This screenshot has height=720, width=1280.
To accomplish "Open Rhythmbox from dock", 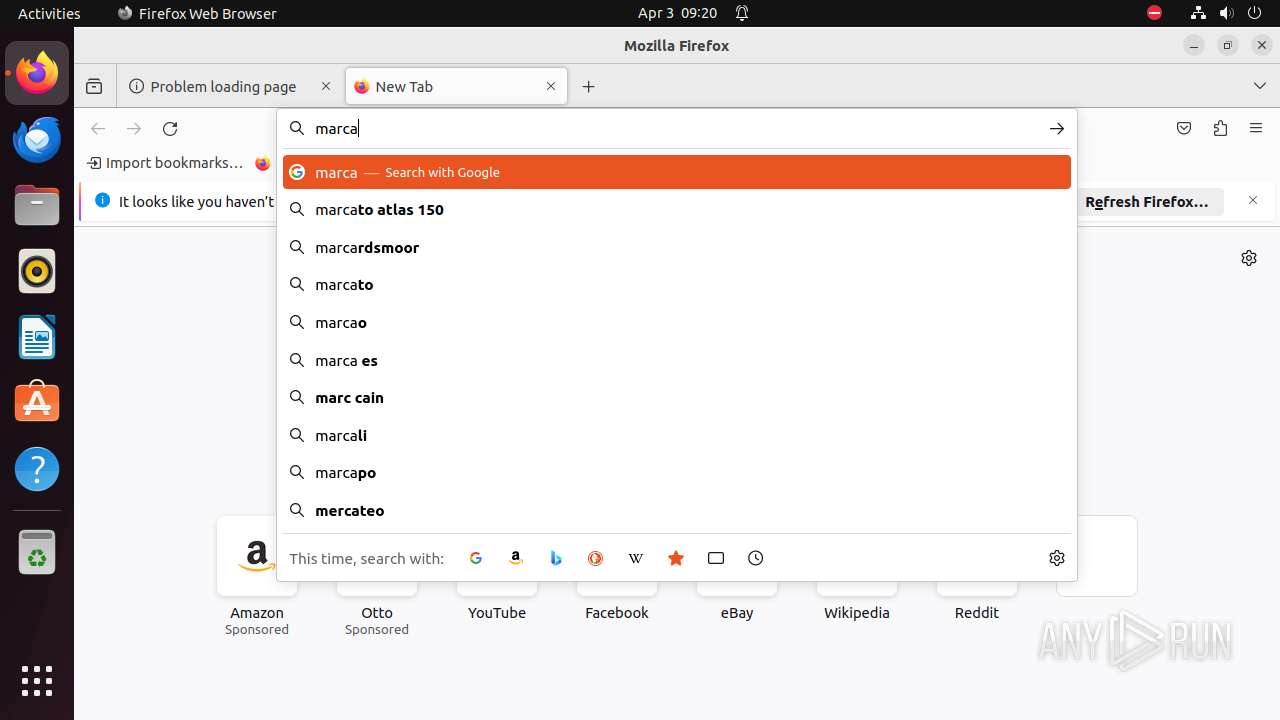I will [x=37, y=271].
